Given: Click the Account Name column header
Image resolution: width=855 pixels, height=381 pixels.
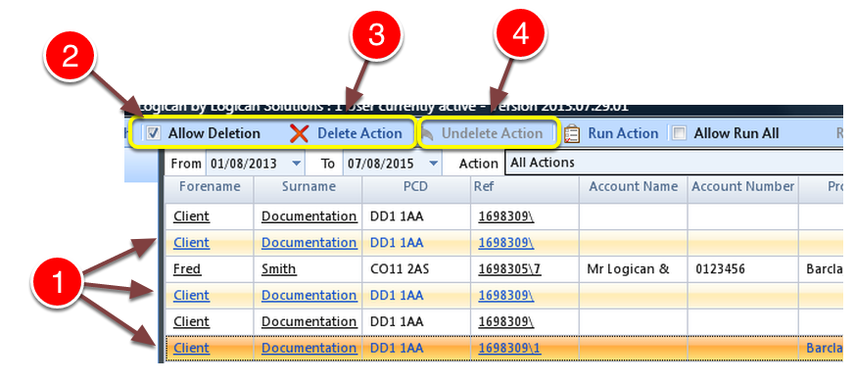Looking at the screenshot, I should tap(633, 186).
